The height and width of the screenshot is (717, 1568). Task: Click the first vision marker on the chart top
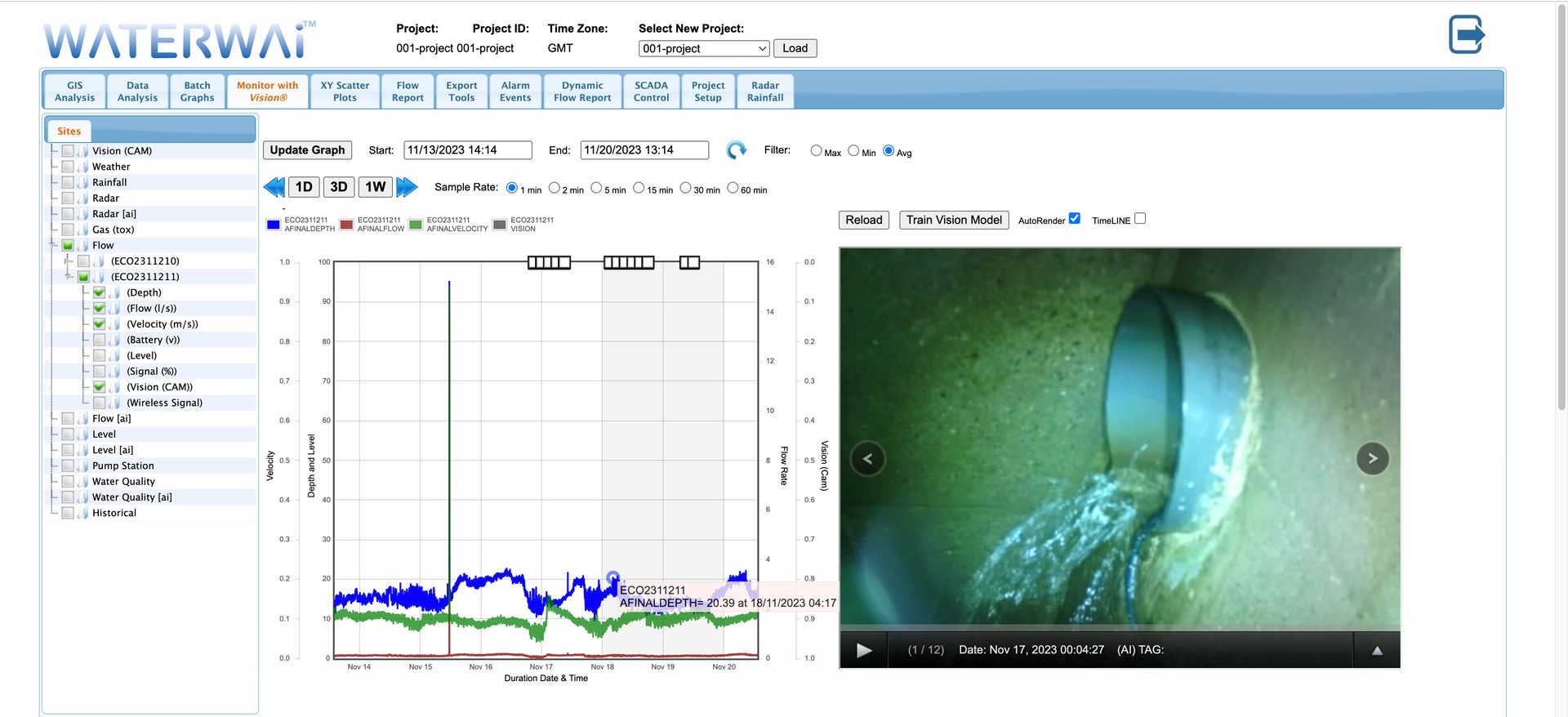(549, 262)
